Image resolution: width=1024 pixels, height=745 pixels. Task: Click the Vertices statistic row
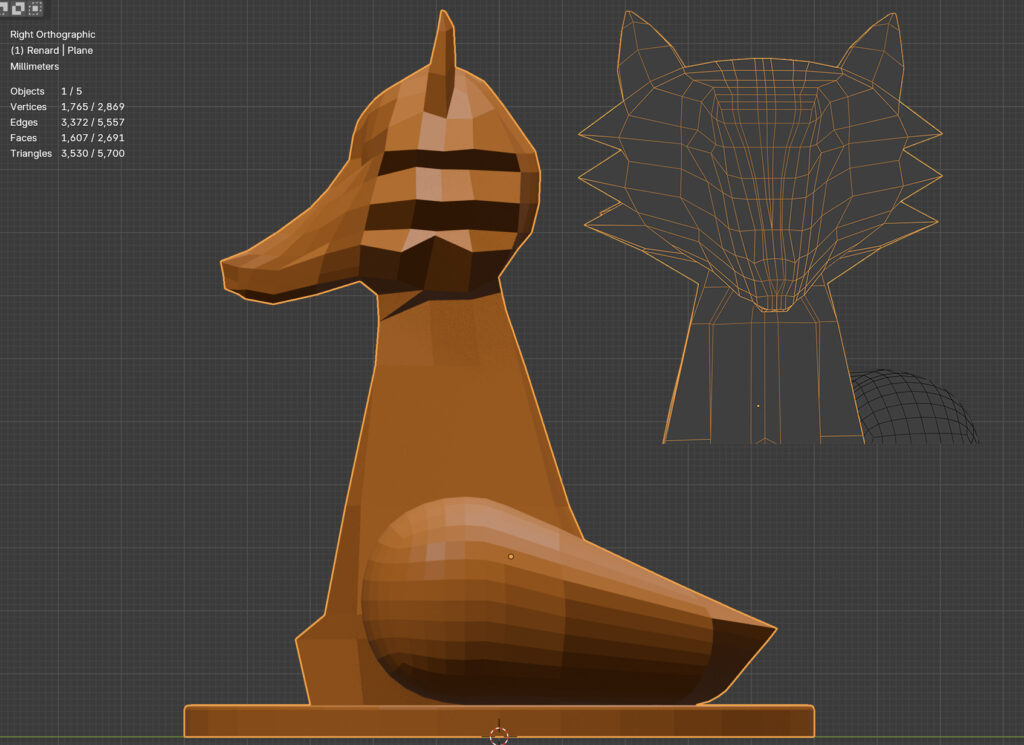click(x=67, y=107)
